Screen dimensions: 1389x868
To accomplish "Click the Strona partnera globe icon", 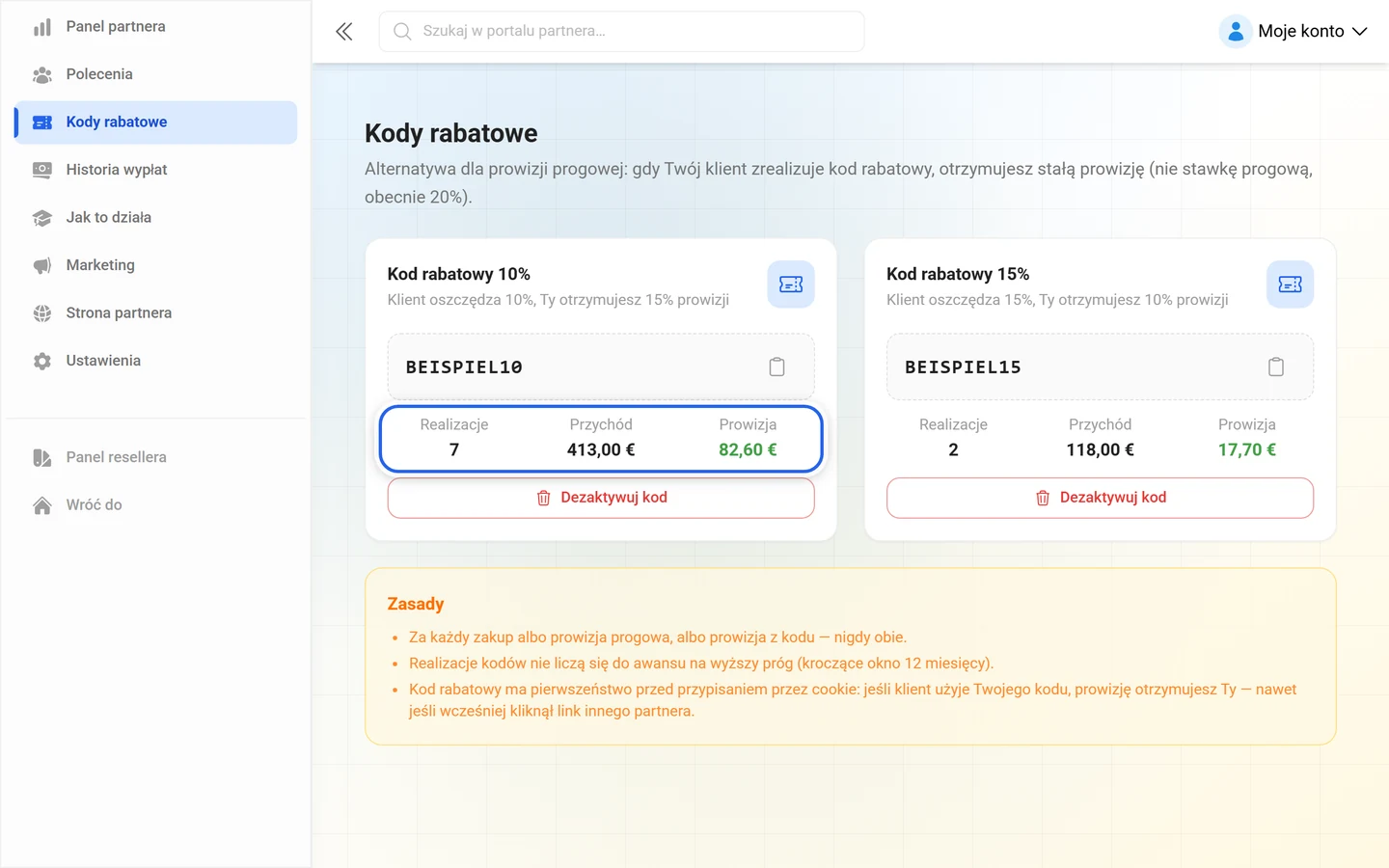I will click(x=41, y=313).
